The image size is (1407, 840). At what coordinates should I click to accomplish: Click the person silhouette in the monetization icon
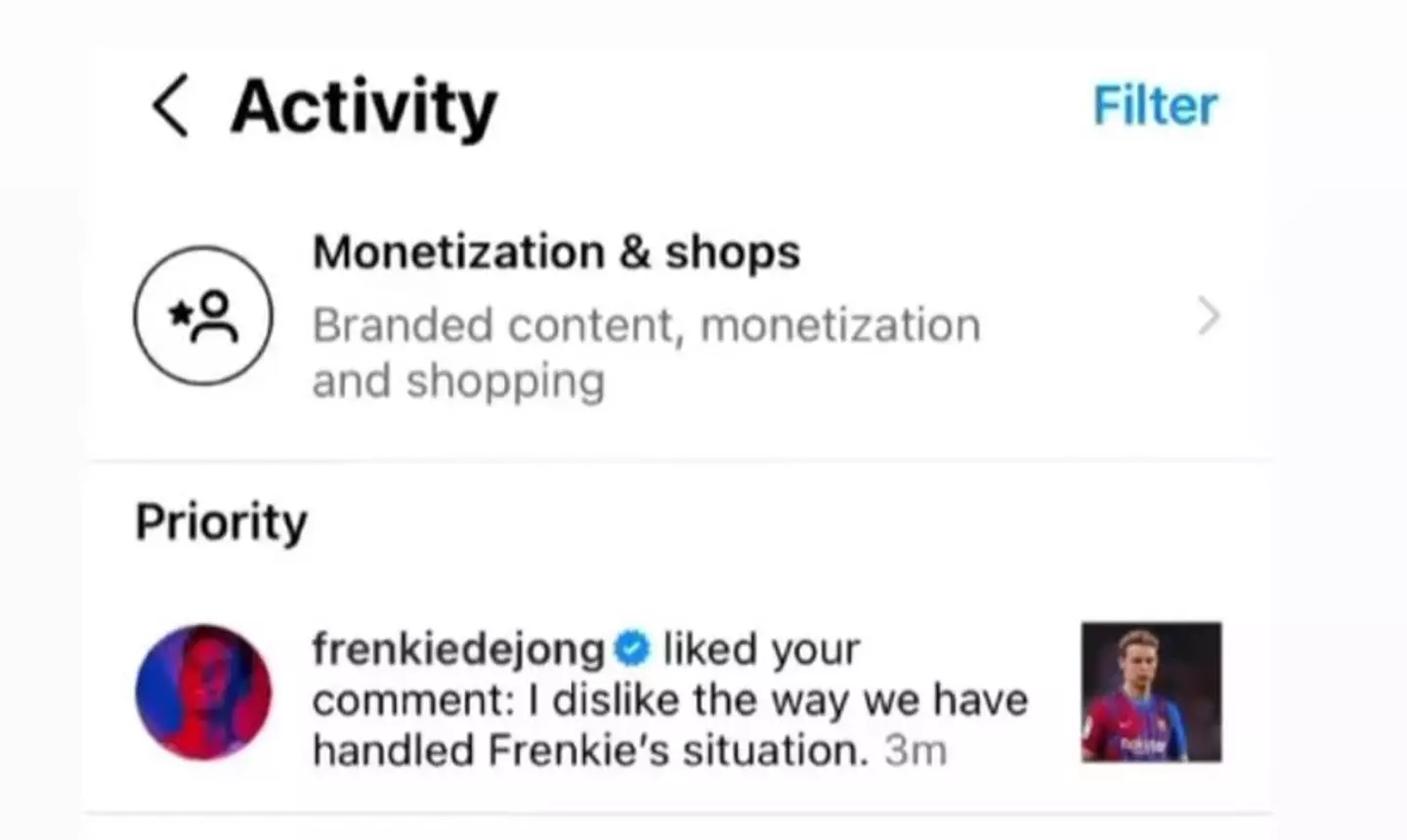click(x=215, y=318)
